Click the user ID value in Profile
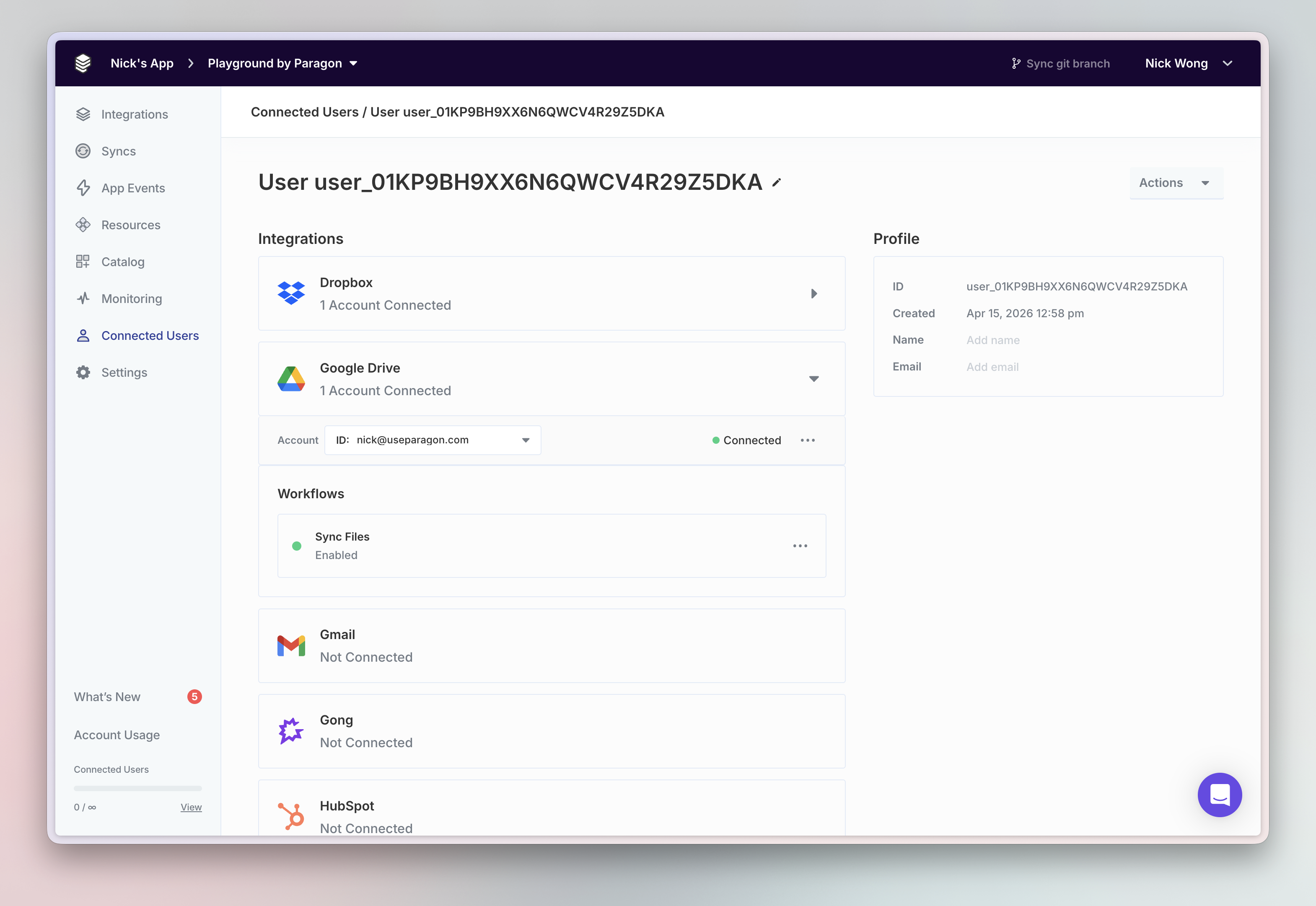The image size is (1316, 906). coord(1076,286)
